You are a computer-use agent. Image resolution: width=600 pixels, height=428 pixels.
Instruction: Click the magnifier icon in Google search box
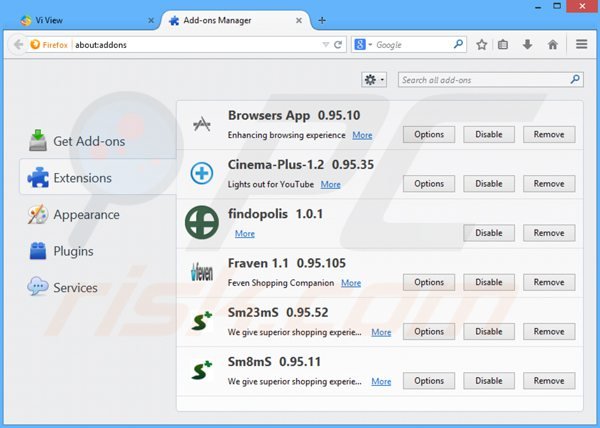coord(458,44)
